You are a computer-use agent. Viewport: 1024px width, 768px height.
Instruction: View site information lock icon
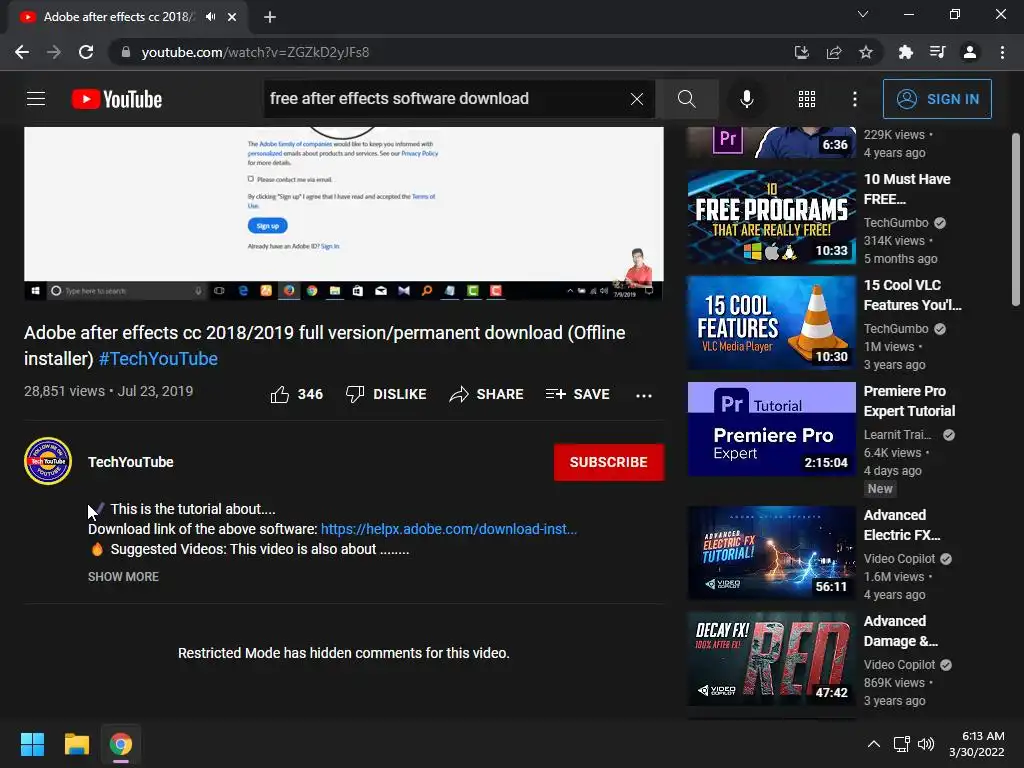126,52
